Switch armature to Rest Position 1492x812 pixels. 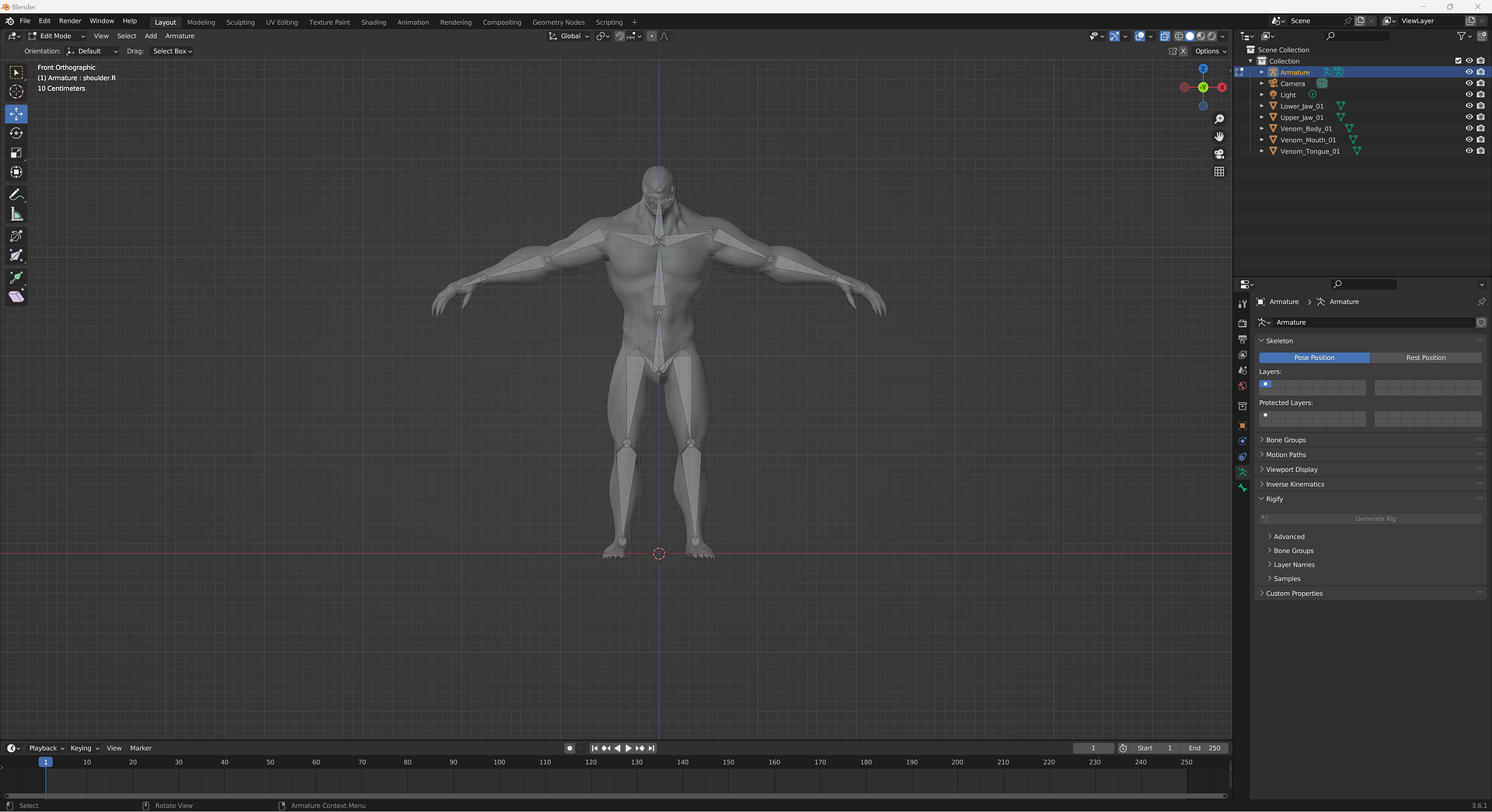tap(1427, 357)
